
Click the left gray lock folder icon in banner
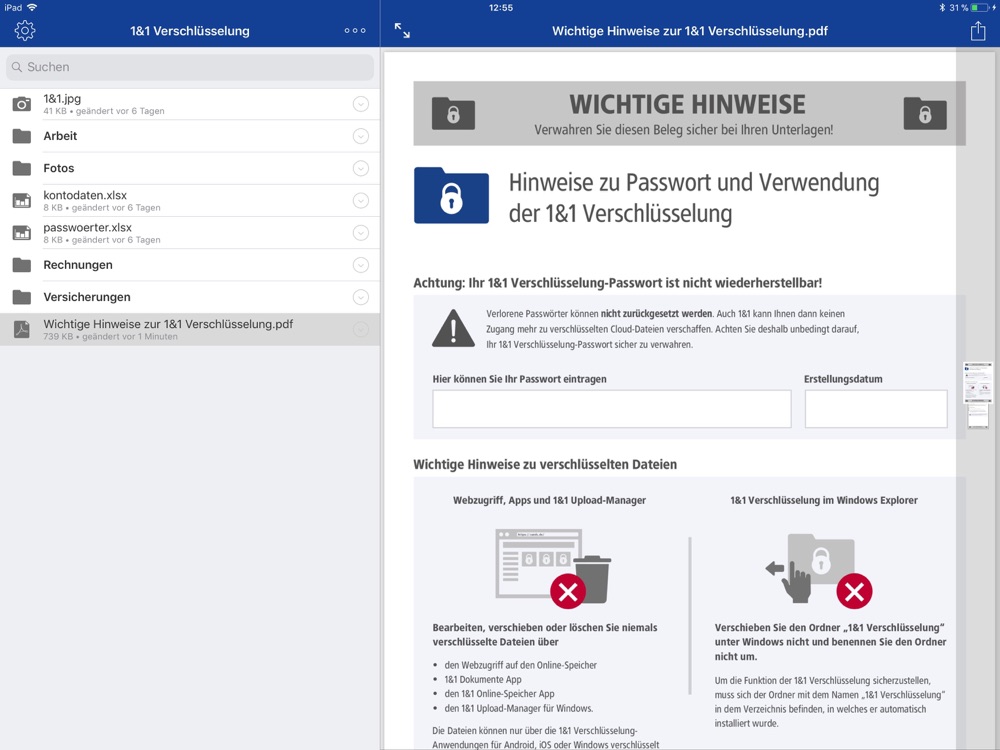453,114
